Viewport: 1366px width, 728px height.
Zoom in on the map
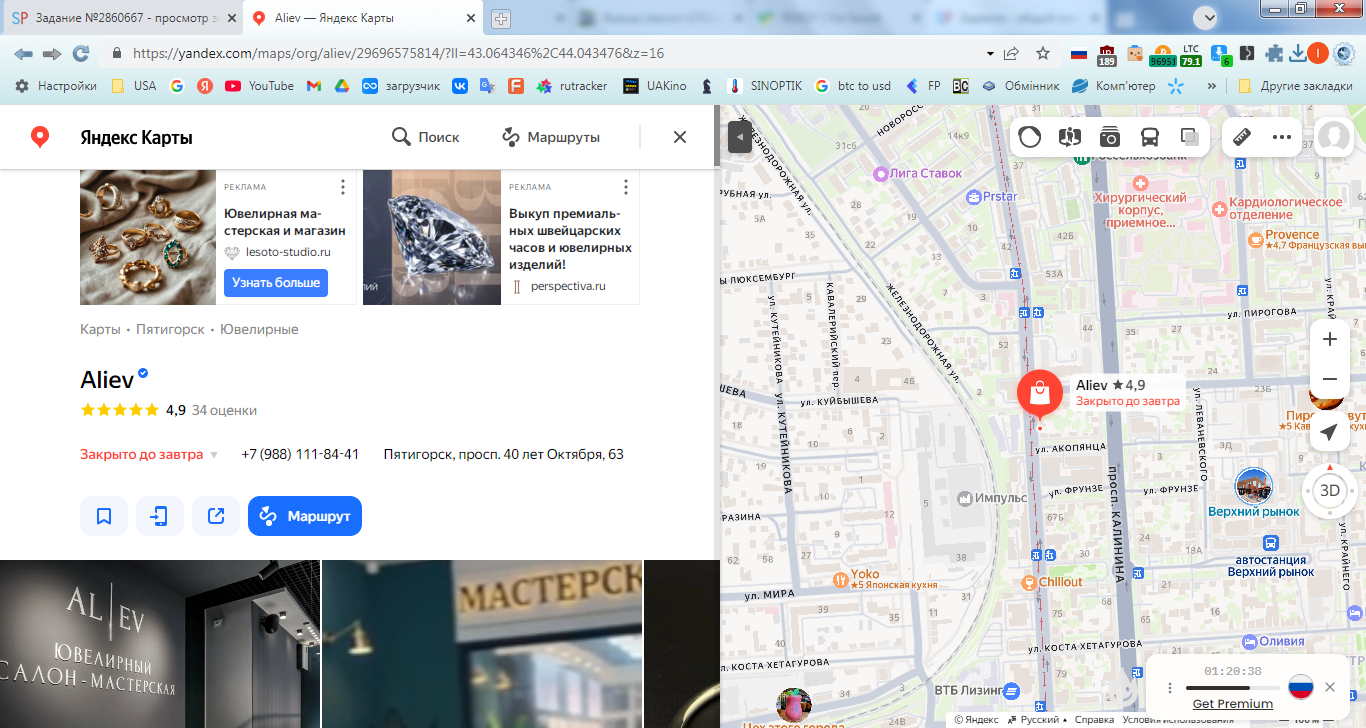(x=1330, y=339)
